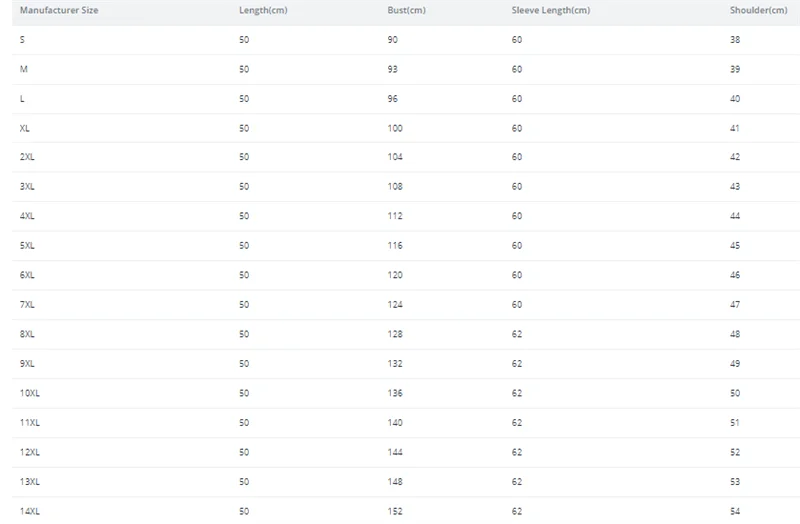Click the Shoulder(cm) column header
800x524 pixels.
(759, 10)
